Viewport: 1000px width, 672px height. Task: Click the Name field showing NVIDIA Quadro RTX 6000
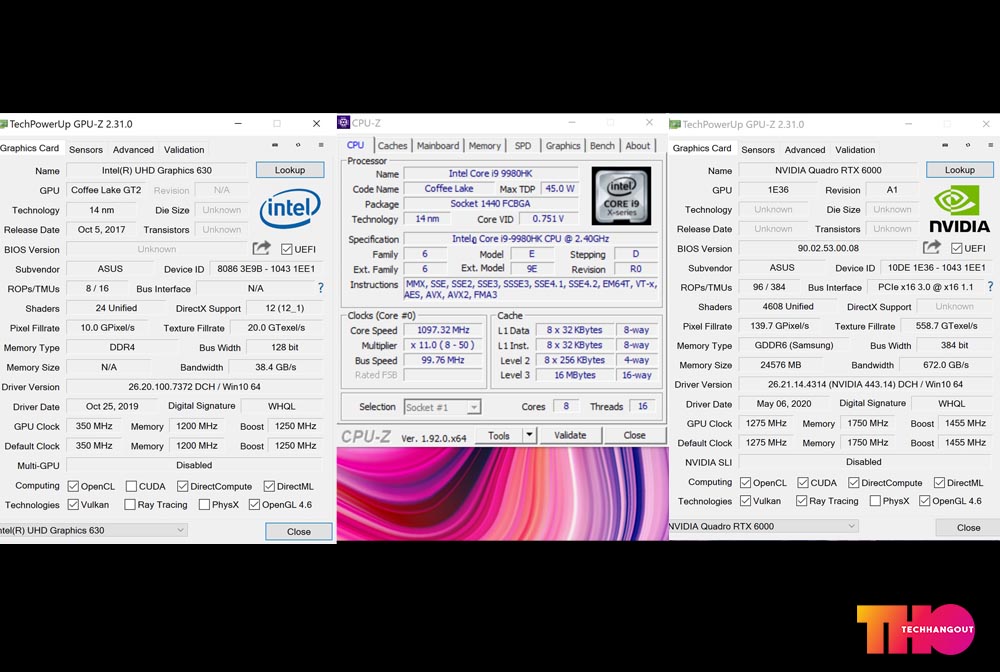click(x=828, y=170)
